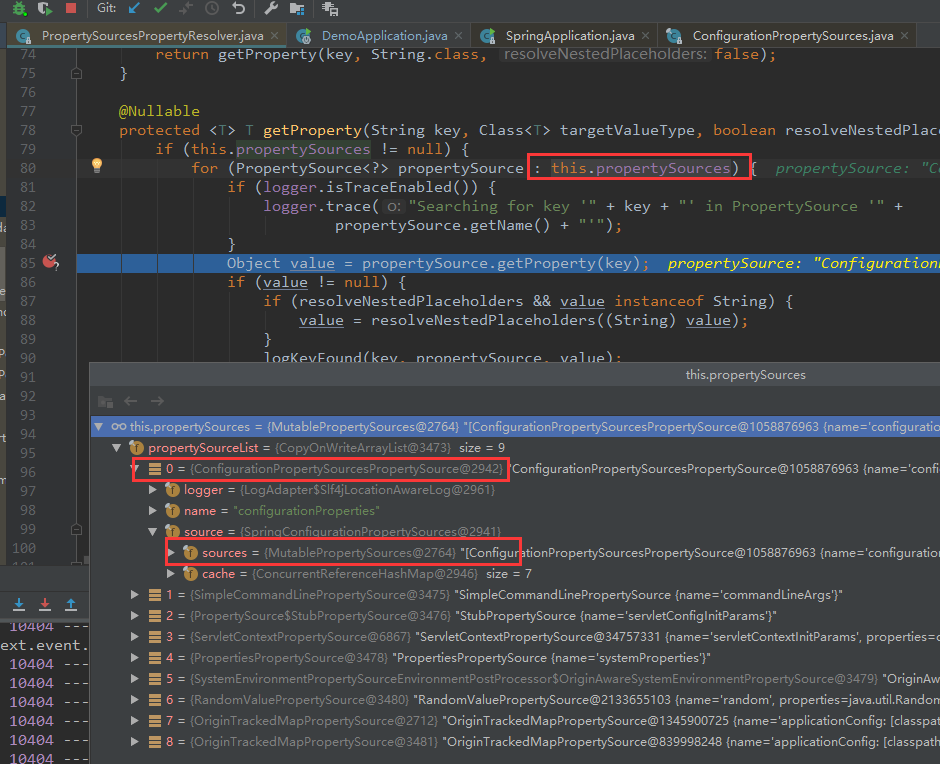The image size is (940, 764).
Task: Expand the logger field node
Action: pos(153,489)
